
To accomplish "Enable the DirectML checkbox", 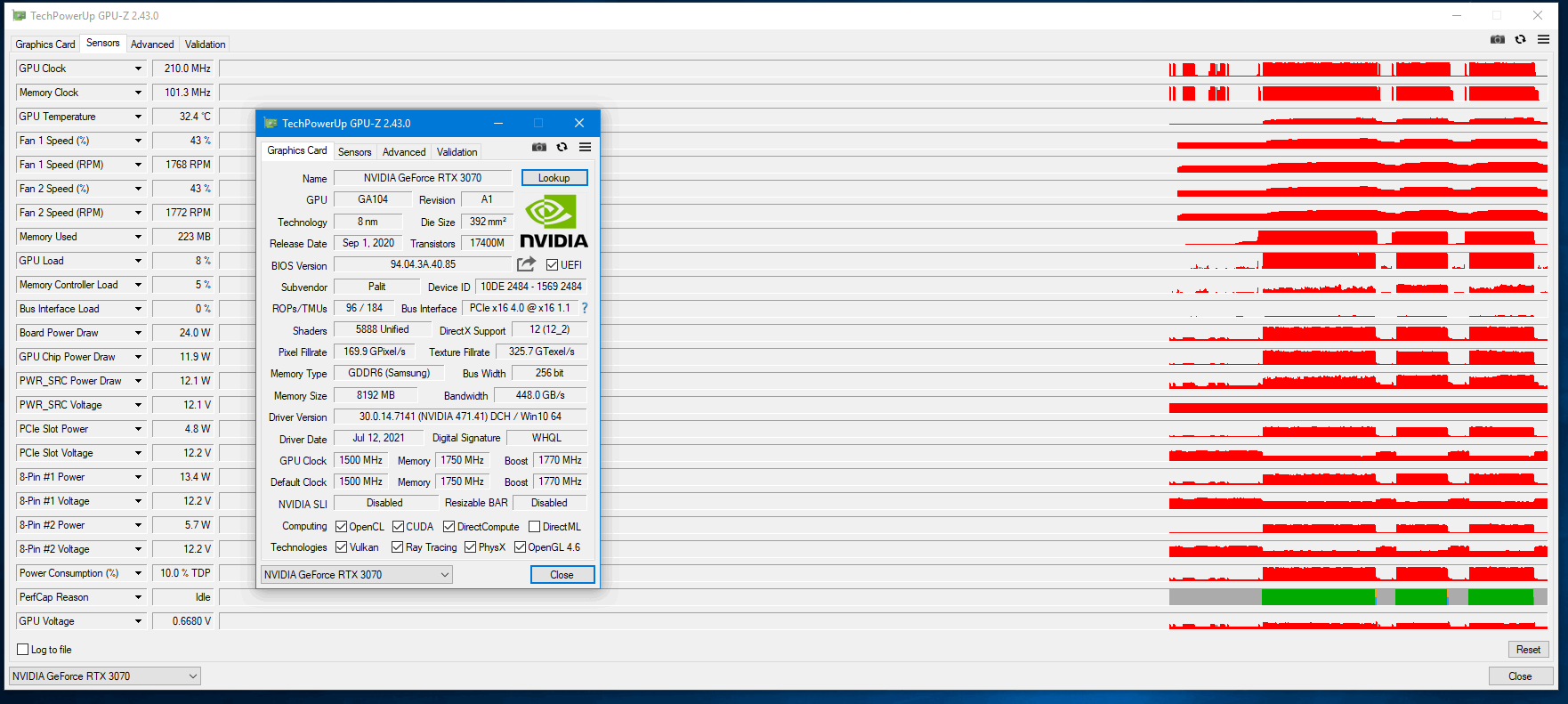I will click(534, 527).
